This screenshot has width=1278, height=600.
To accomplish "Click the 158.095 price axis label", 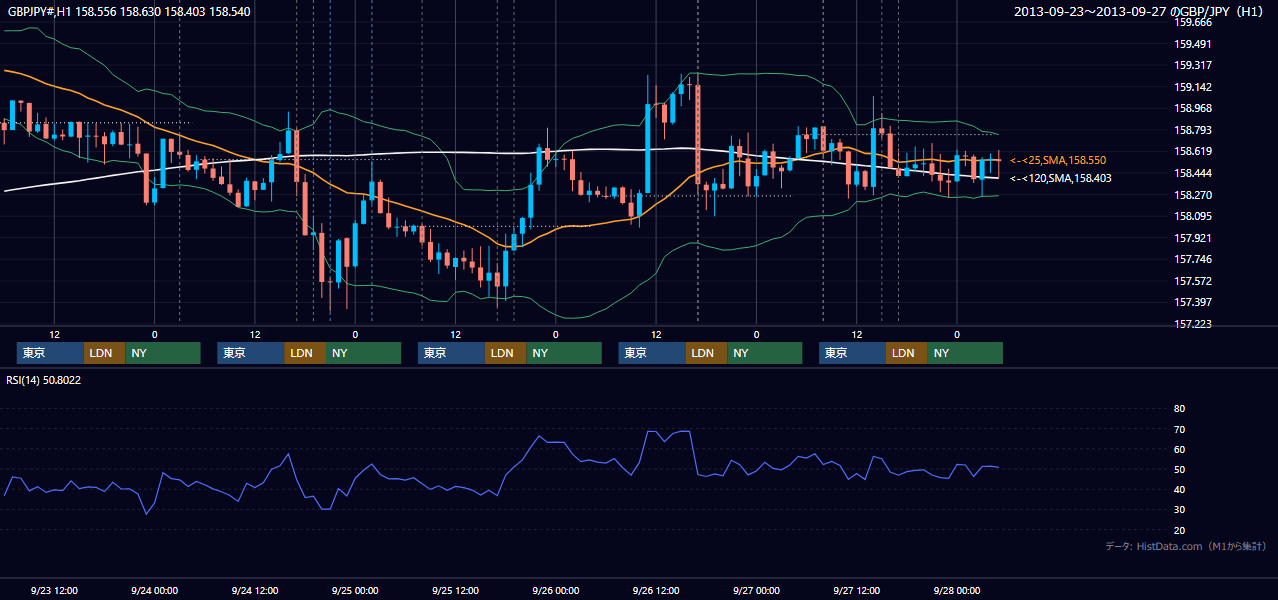I will coord(1193,216).
